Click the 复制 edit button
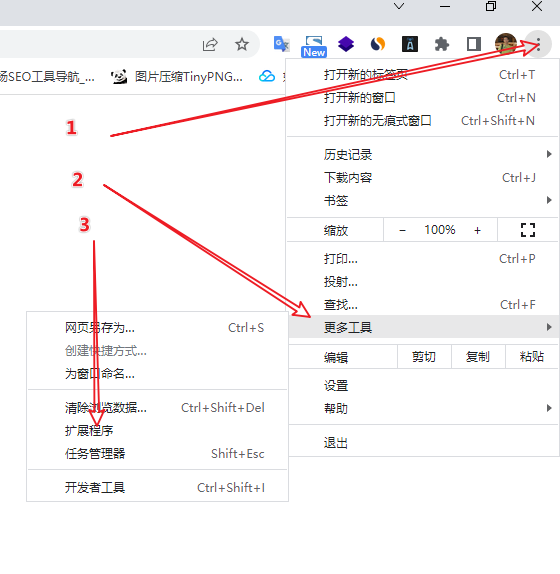This screenshot has width=560, height=574. 478,357
